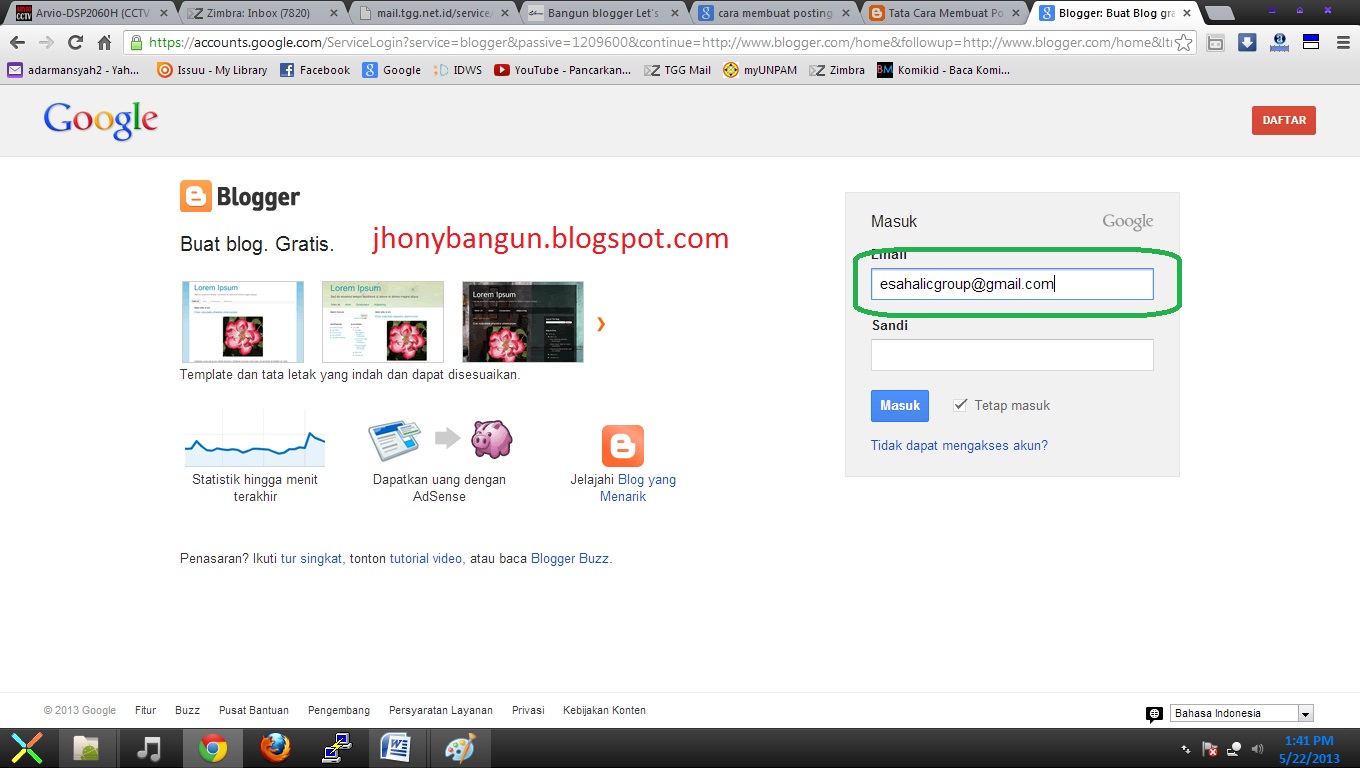The width and height of the screenshot is (1360, 768).
Task: Switch to the Tata Cara Membuat tab
Action: click(943, 13)
